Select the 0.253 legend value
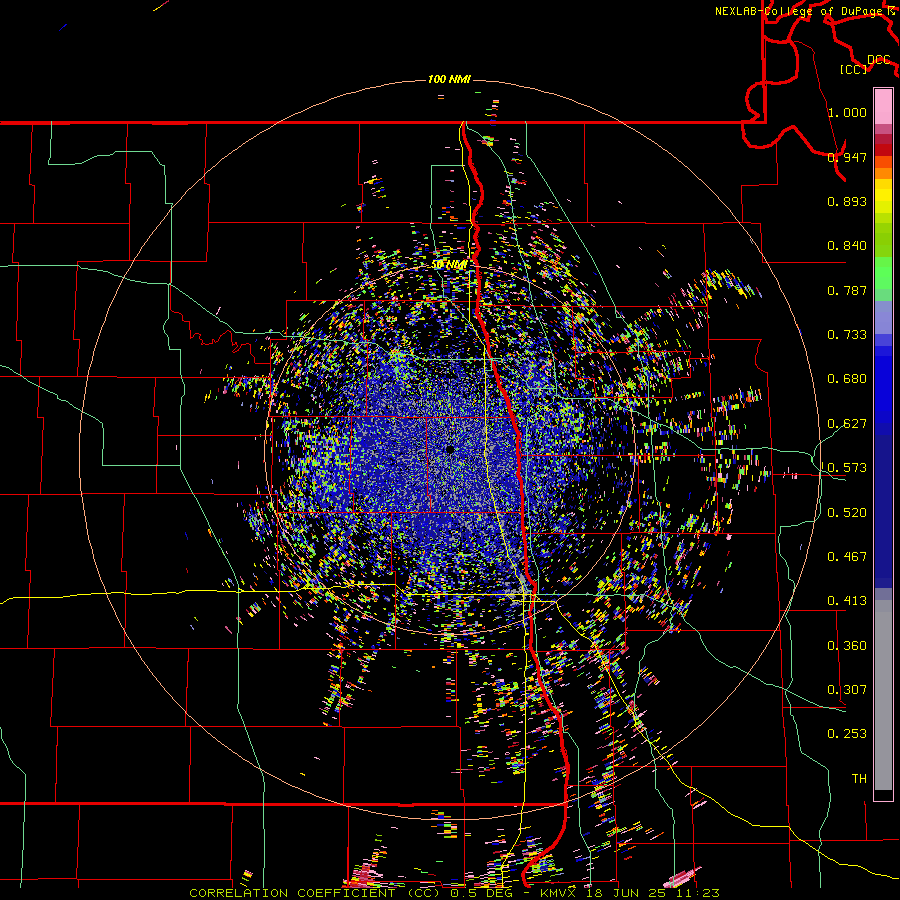The width and height of the screenshot is (900, 900). (847, 734)
